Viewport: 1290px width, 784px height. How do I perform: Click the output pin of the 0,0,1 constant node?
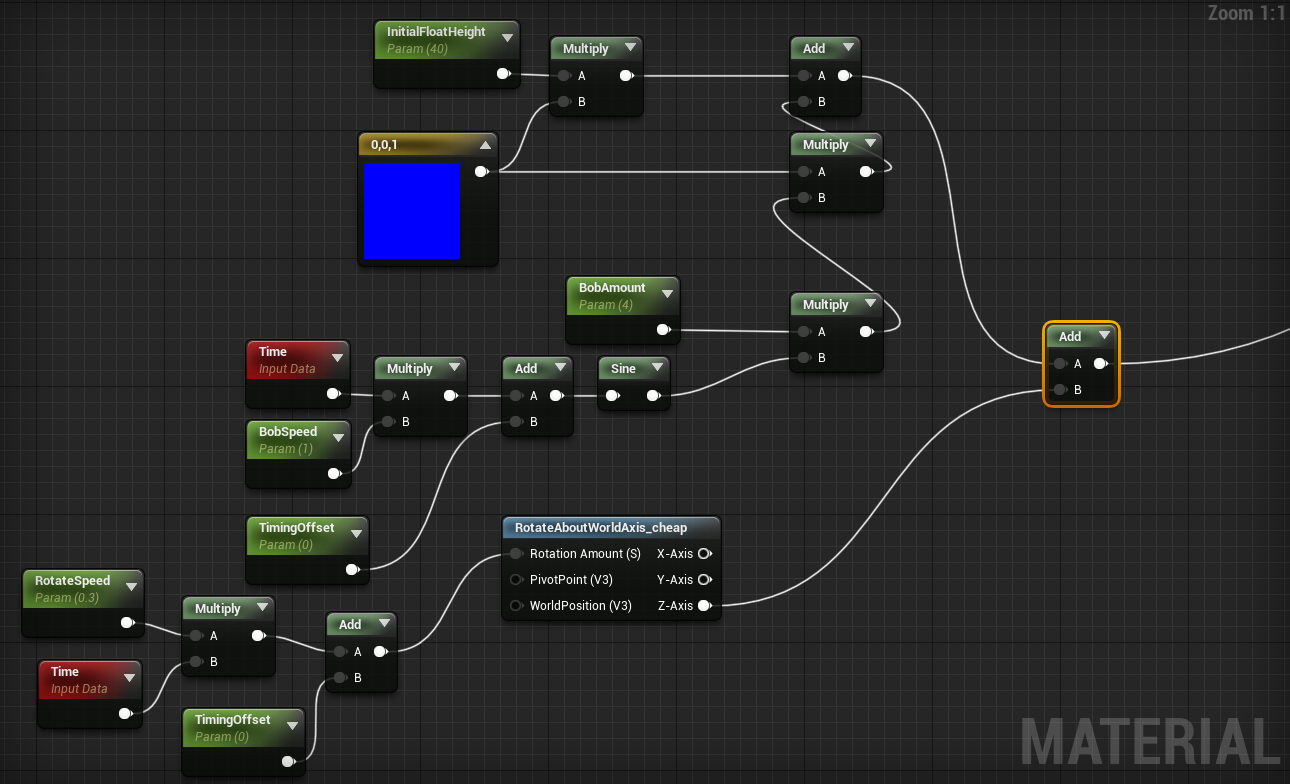coord(481,171)
